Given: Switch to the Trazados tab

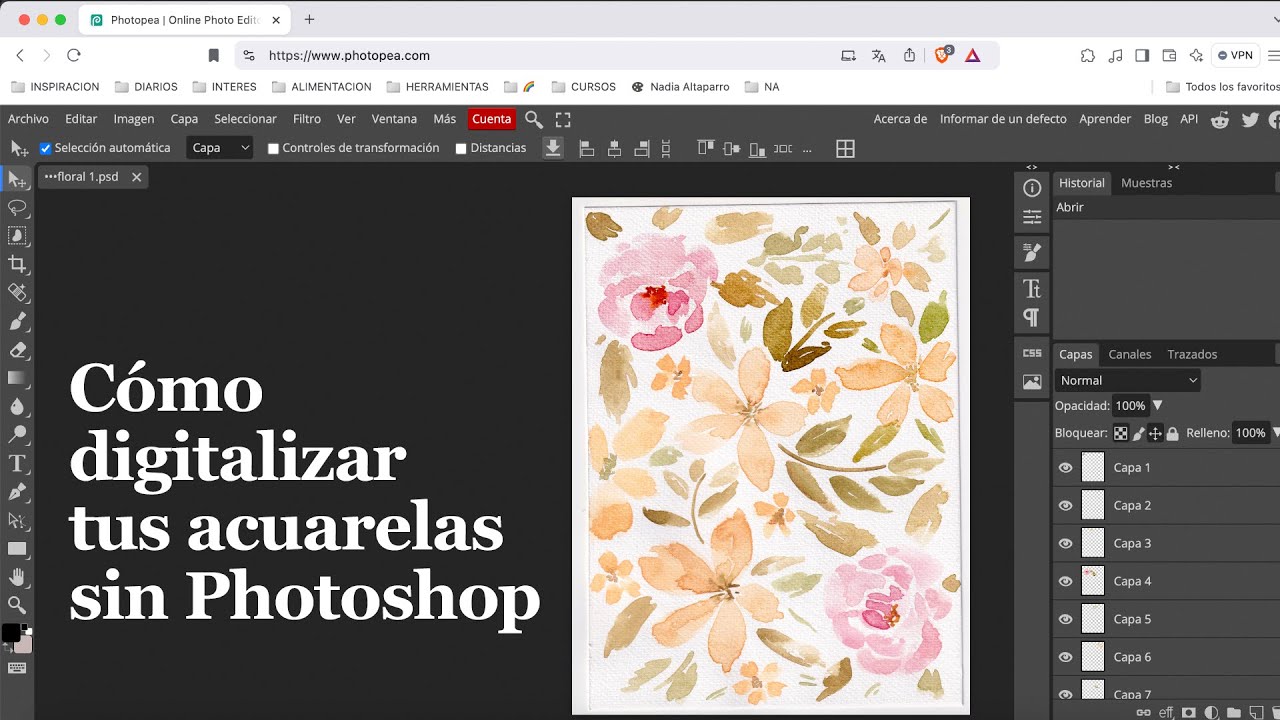Looking at the screenshot, I should click(1192, 354).
